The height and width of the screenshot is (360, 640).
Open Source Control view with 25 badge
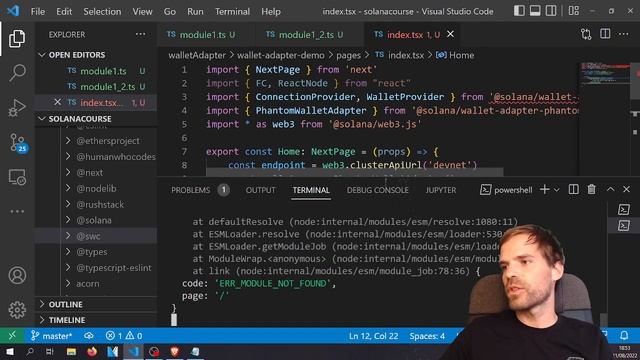18,143
